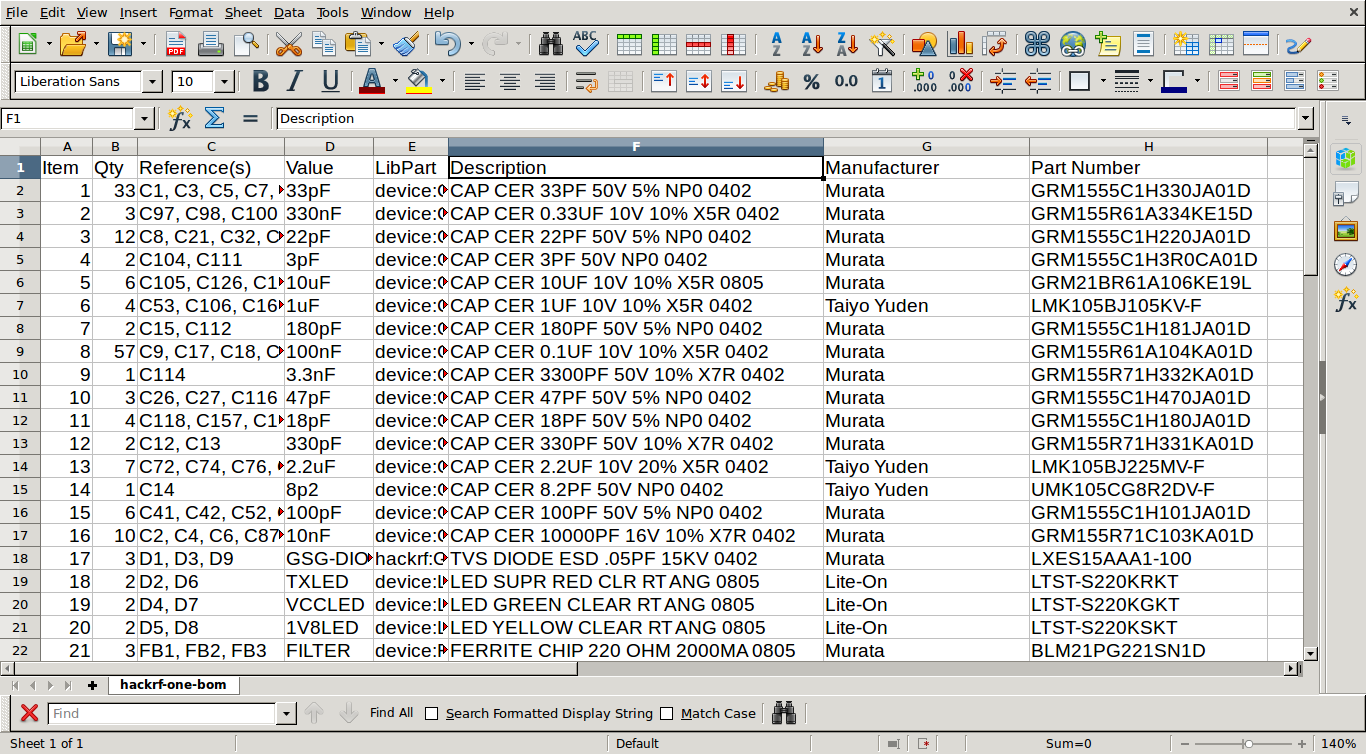1366x754 pixels.
Task: Click the Sum sigma icon
Action: coord(214,119)
